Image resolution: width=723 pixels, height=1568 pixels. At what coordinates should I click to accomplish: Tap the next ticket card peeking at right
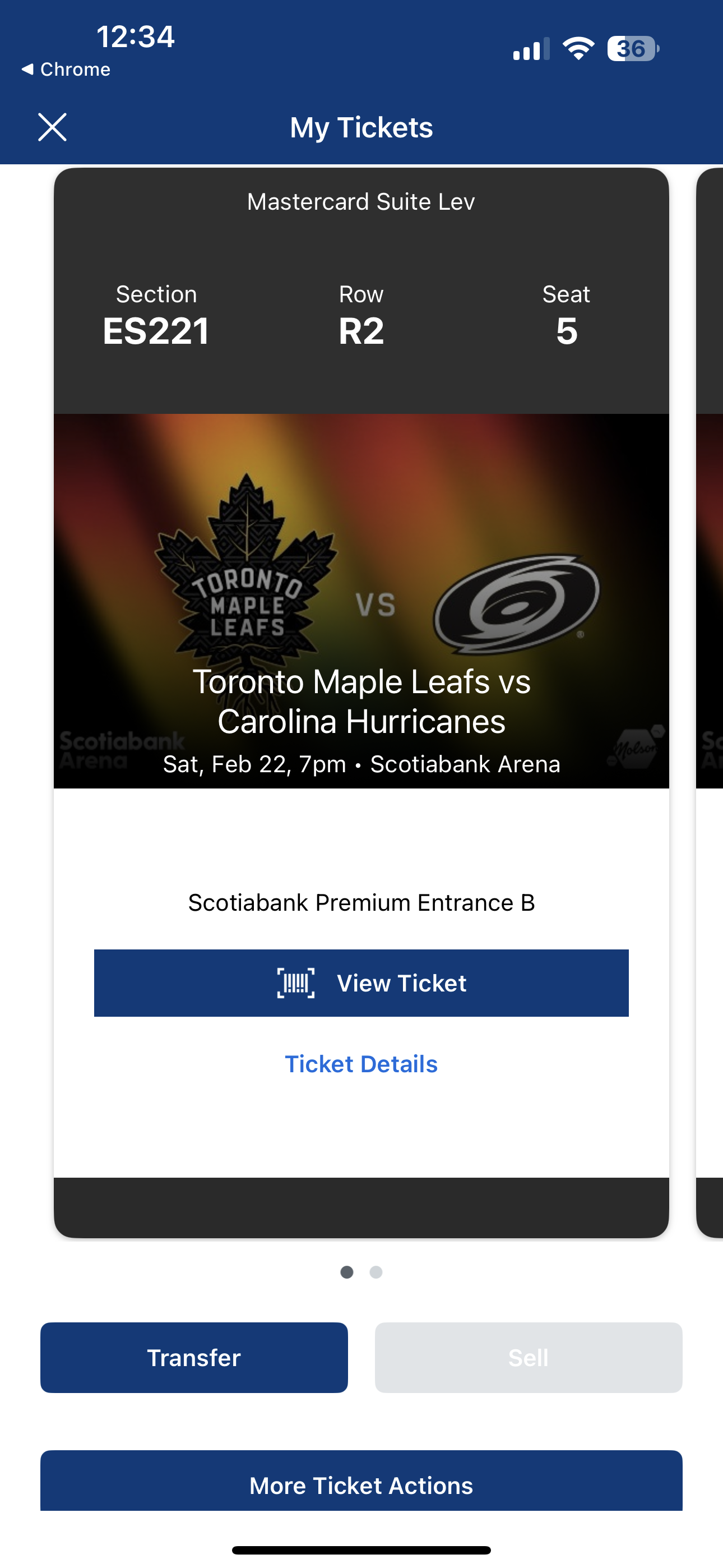point(710,700)
